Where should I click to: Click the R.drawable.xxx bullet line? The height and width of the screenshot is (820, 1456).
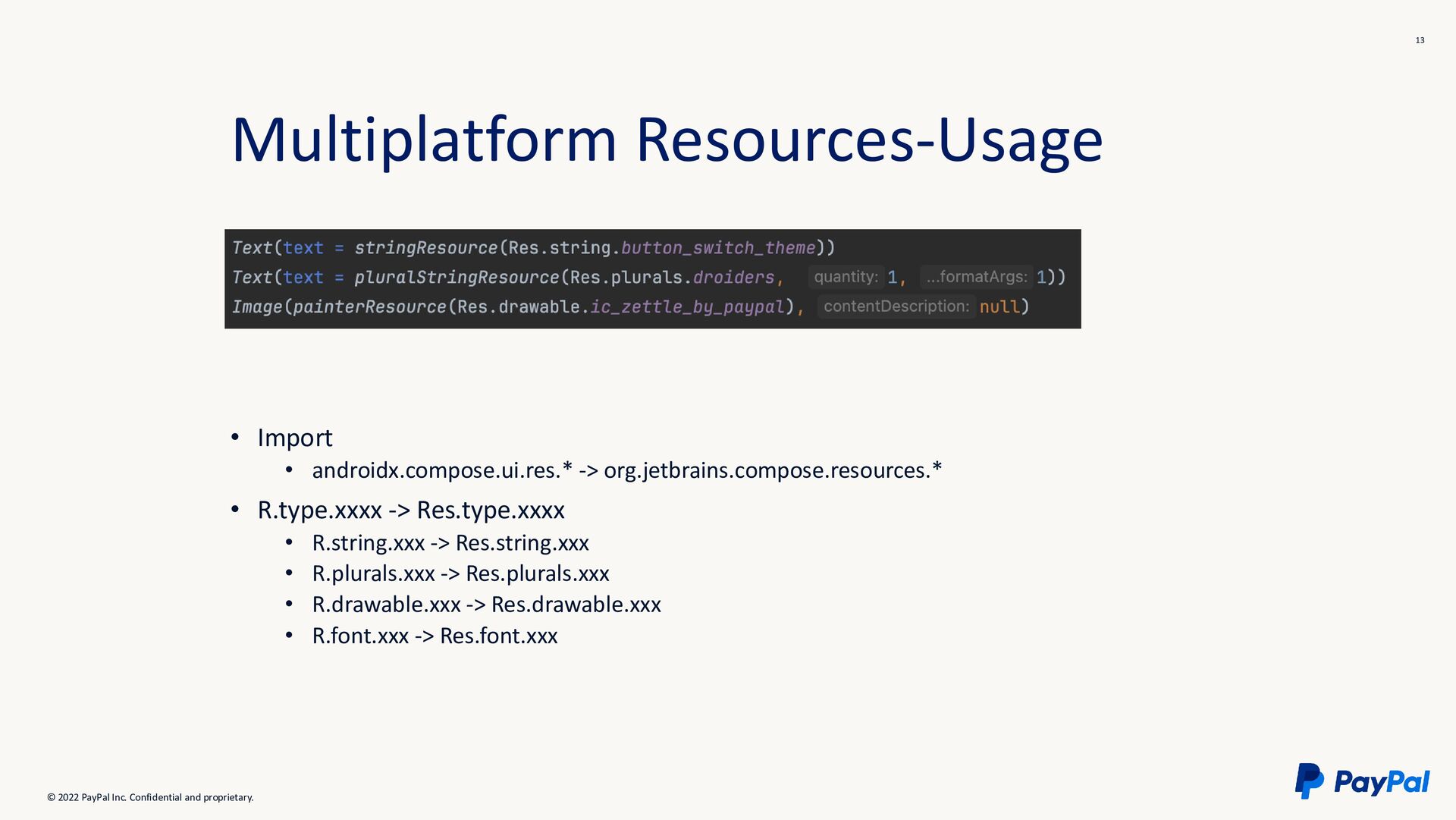[x=486, y=605]
